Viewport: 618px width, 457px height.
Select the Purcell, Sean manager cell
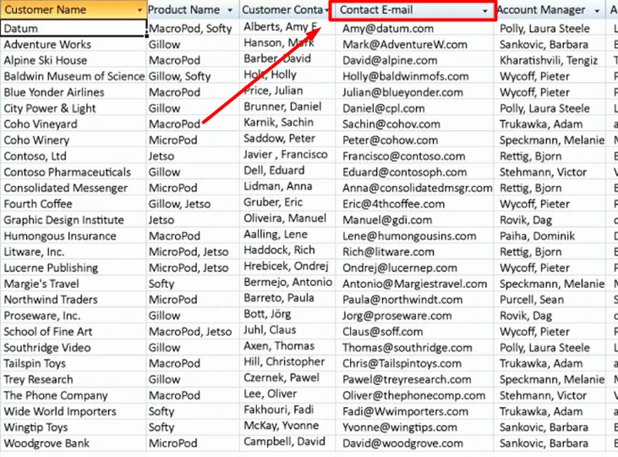549,300
